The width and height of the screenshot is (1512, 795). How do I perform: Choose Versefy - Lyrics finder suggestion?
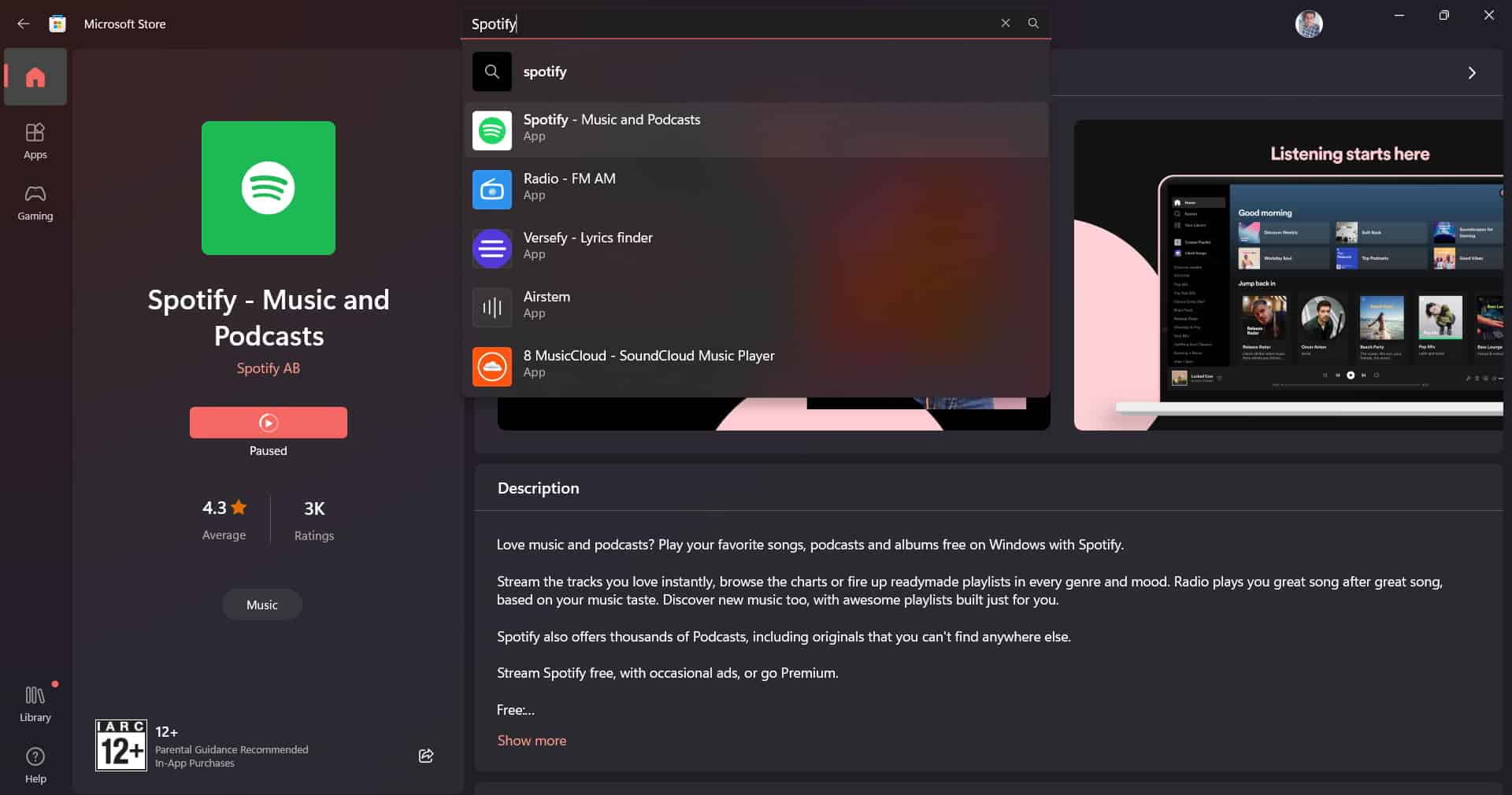click(x=756, y=248)
